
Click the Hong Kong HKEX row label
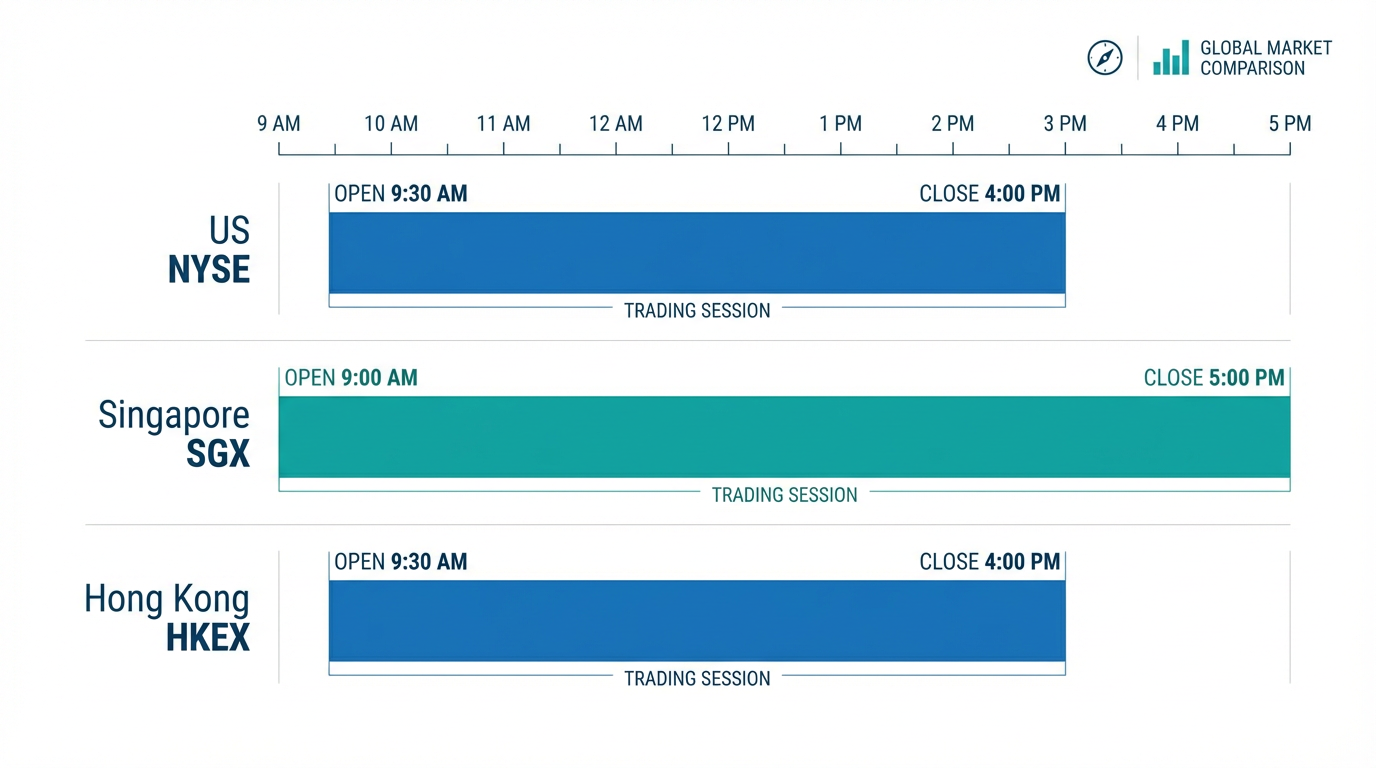pyautogui.click(x=168, y=618)
